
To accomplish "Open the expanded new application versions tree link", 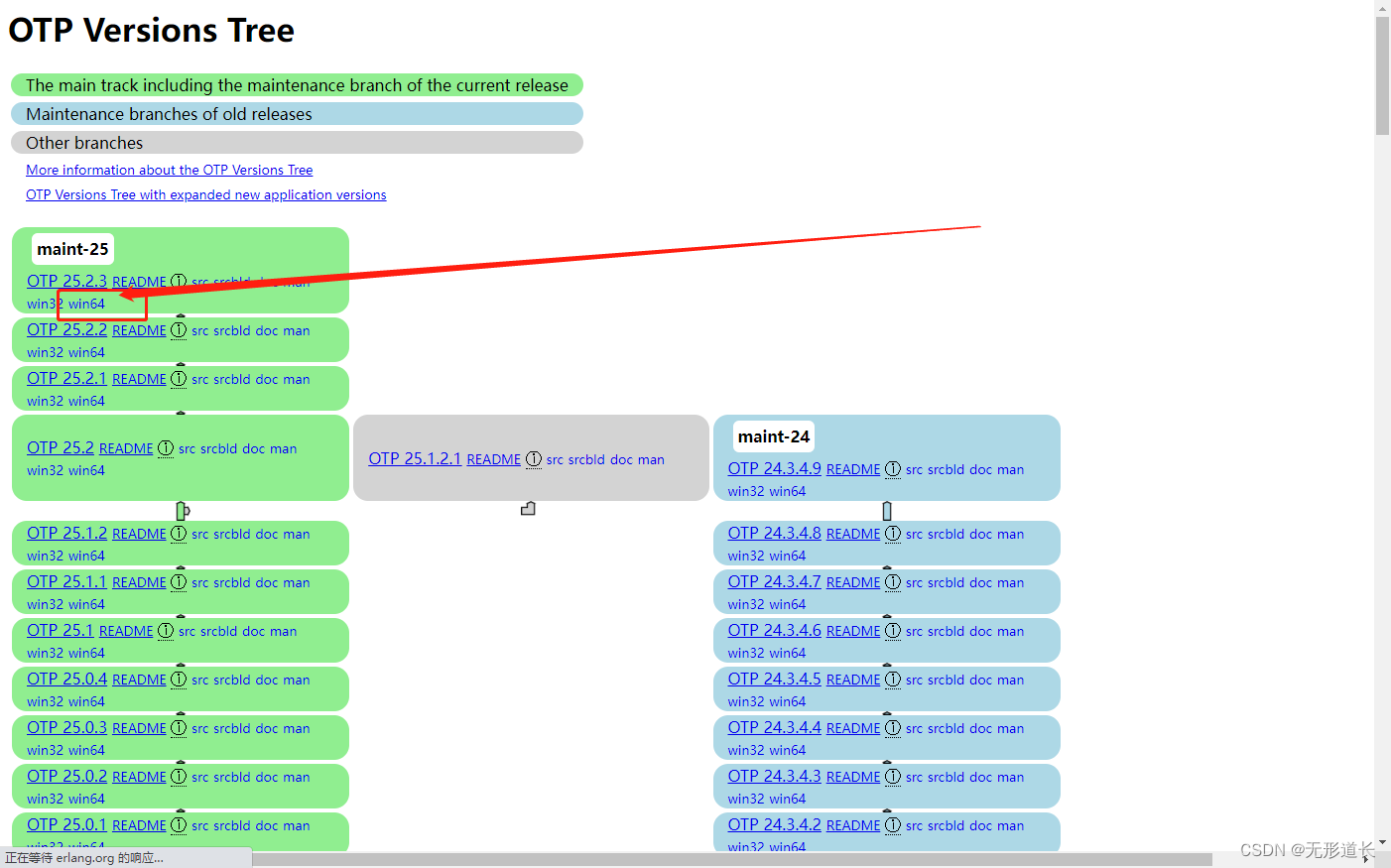I will (x=206, y=194).
